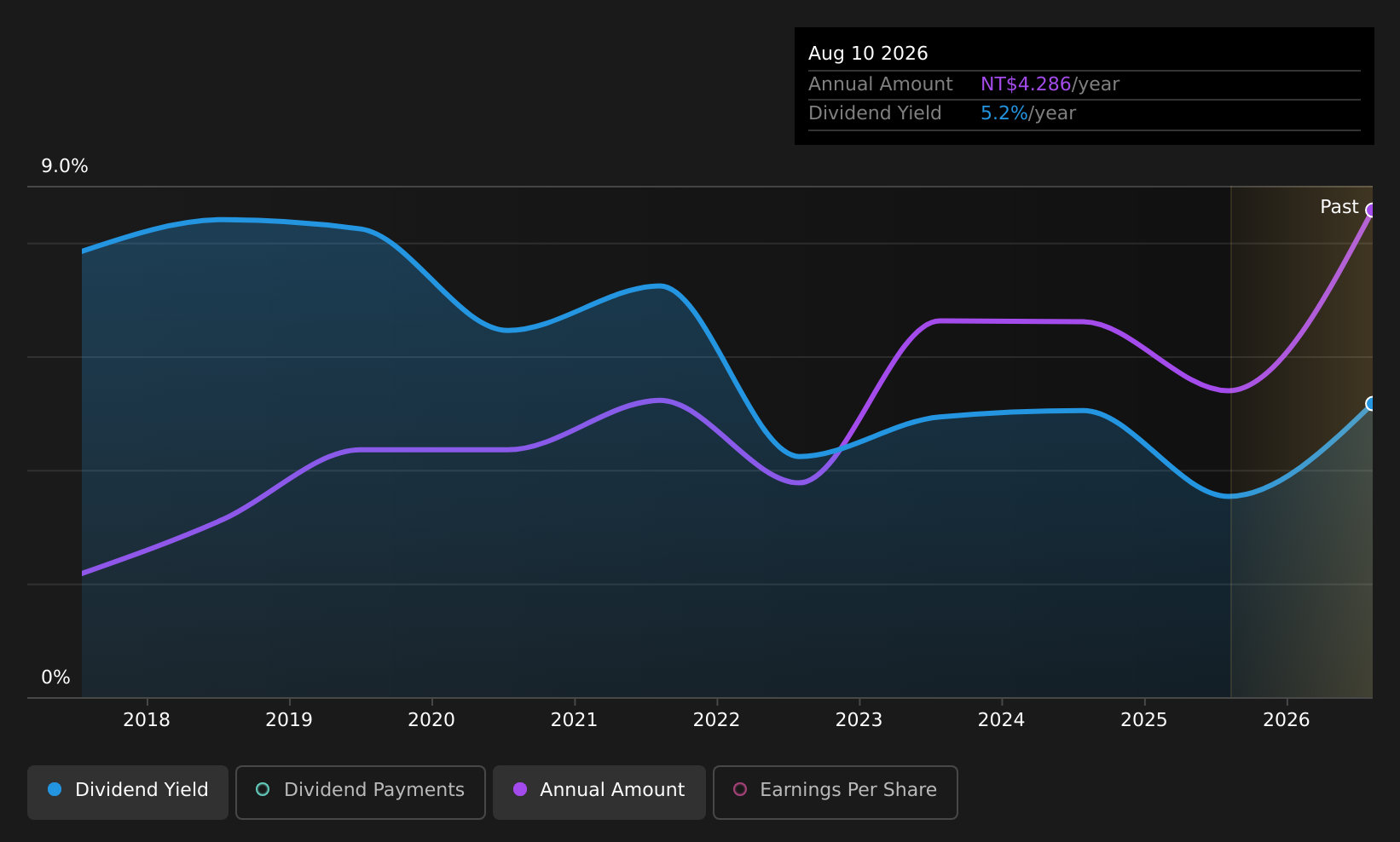1400x842 pixels.
Task: Click the 2019 x-axis label
Action: click(x=289, y=720)
